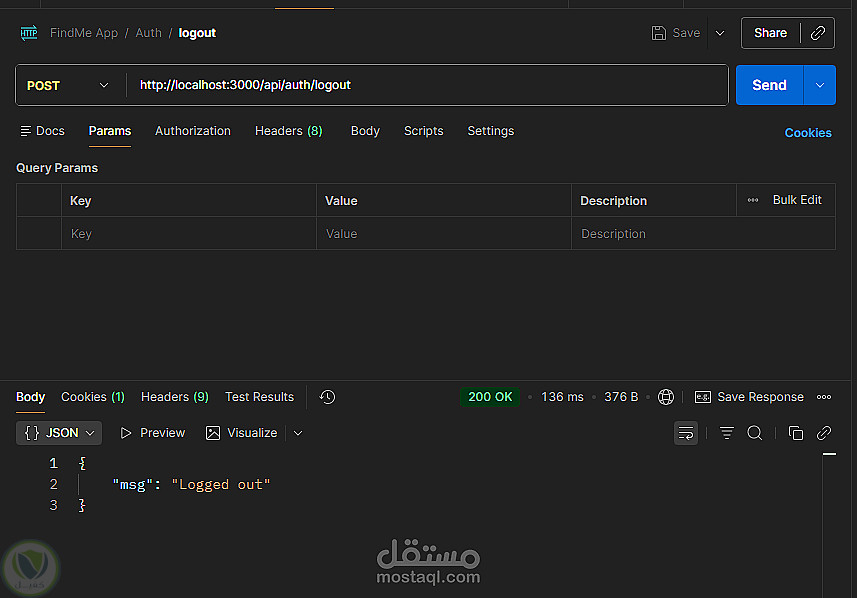The width and height of the screenshot is (857, 598).
Task: Open response more options ellipsis
Action: coord(824,397)
